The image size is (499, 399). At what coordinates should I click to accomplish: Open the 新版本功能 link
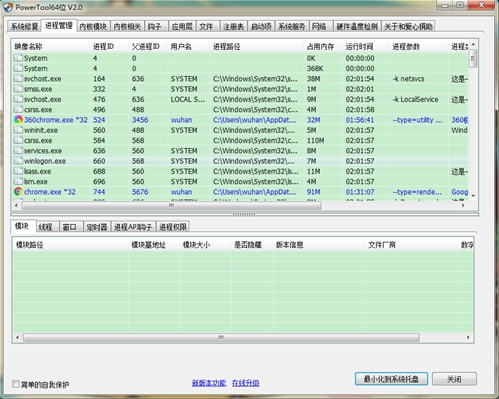coord(209,383)
